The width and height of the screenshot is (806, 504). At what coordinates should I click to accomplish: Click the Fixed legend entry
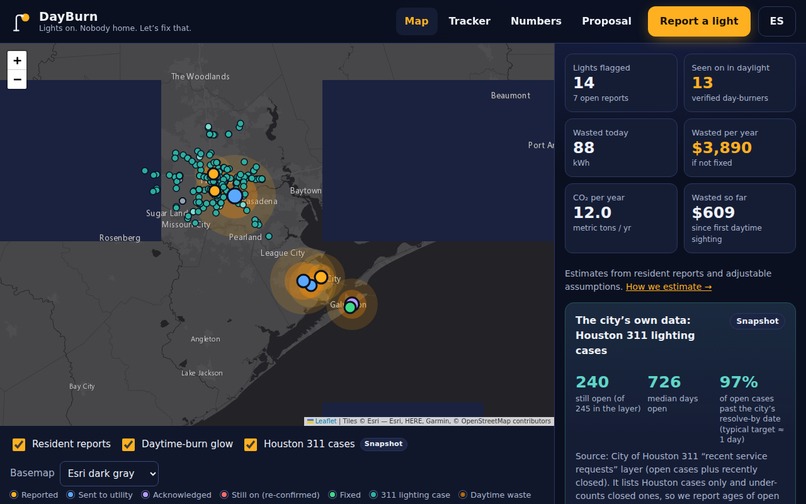click(x=344, y=495)
